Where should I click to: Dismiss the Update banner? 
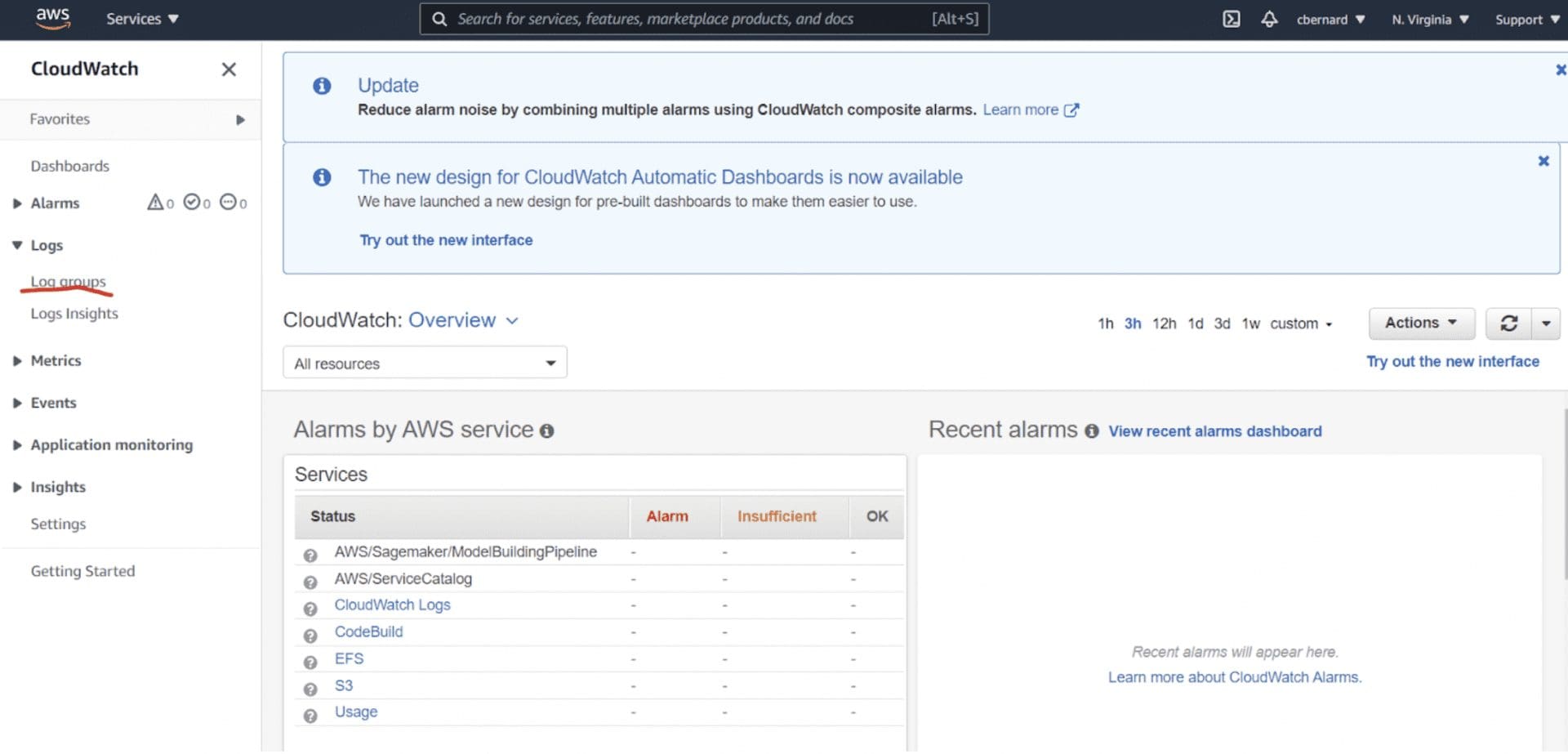coord(1560,70)
